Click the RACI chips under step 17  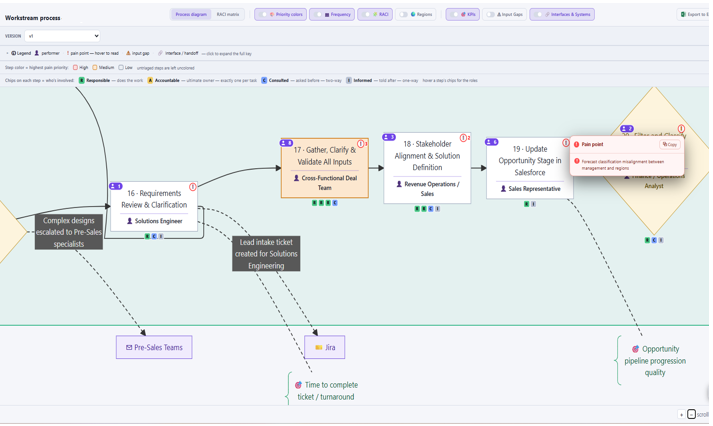[x=325, y=203]
